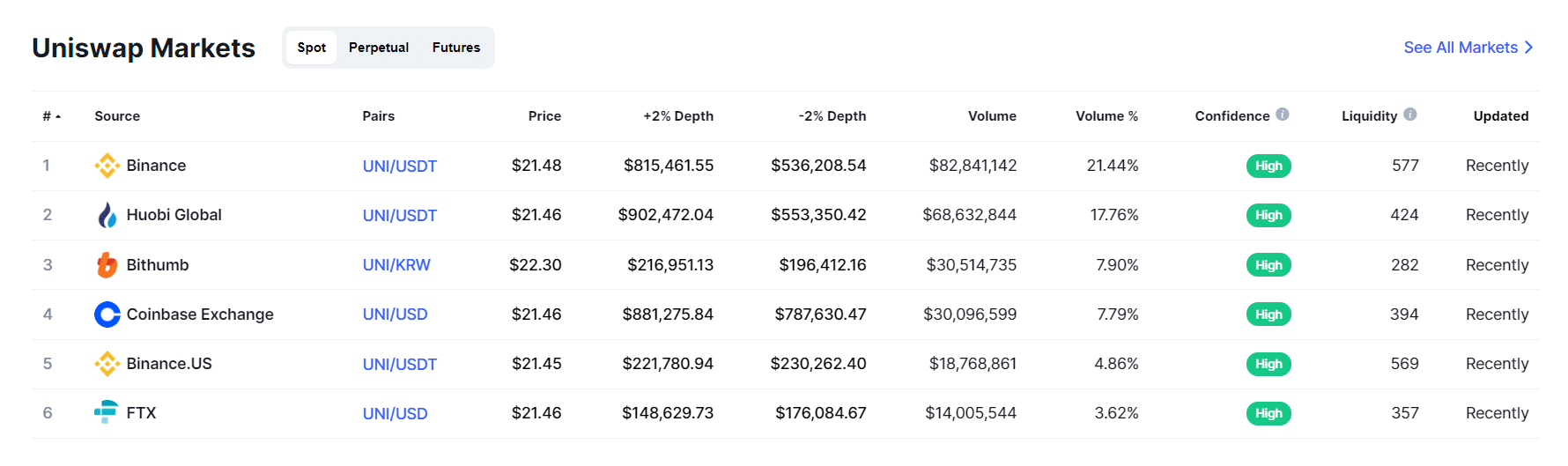1568x466 pixels.
Task: Sort by Liquidity column header
Action: pos(1369,116)
